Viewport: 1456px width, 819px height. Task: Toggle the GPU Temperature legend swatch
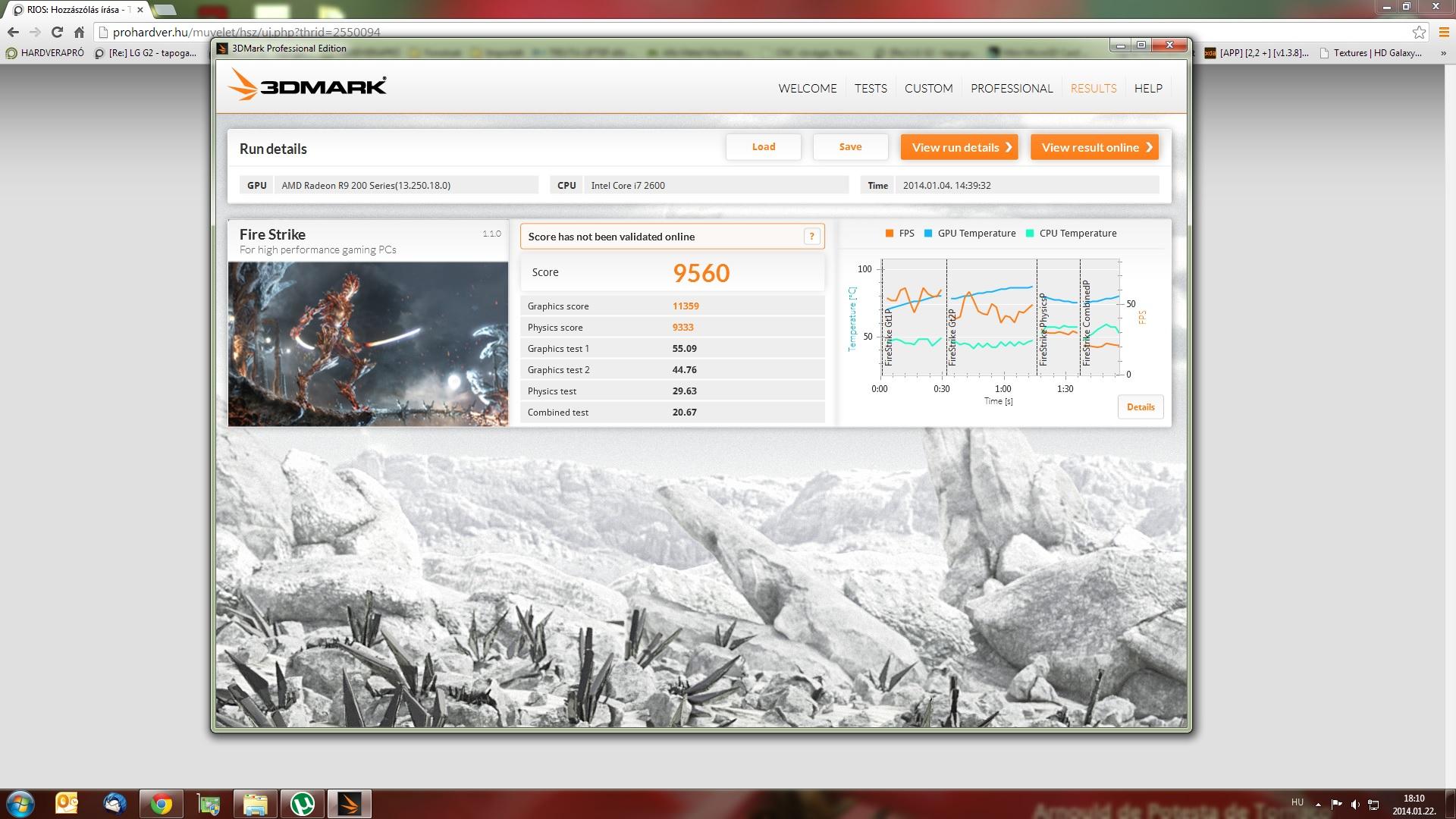(x=928, y=234)
